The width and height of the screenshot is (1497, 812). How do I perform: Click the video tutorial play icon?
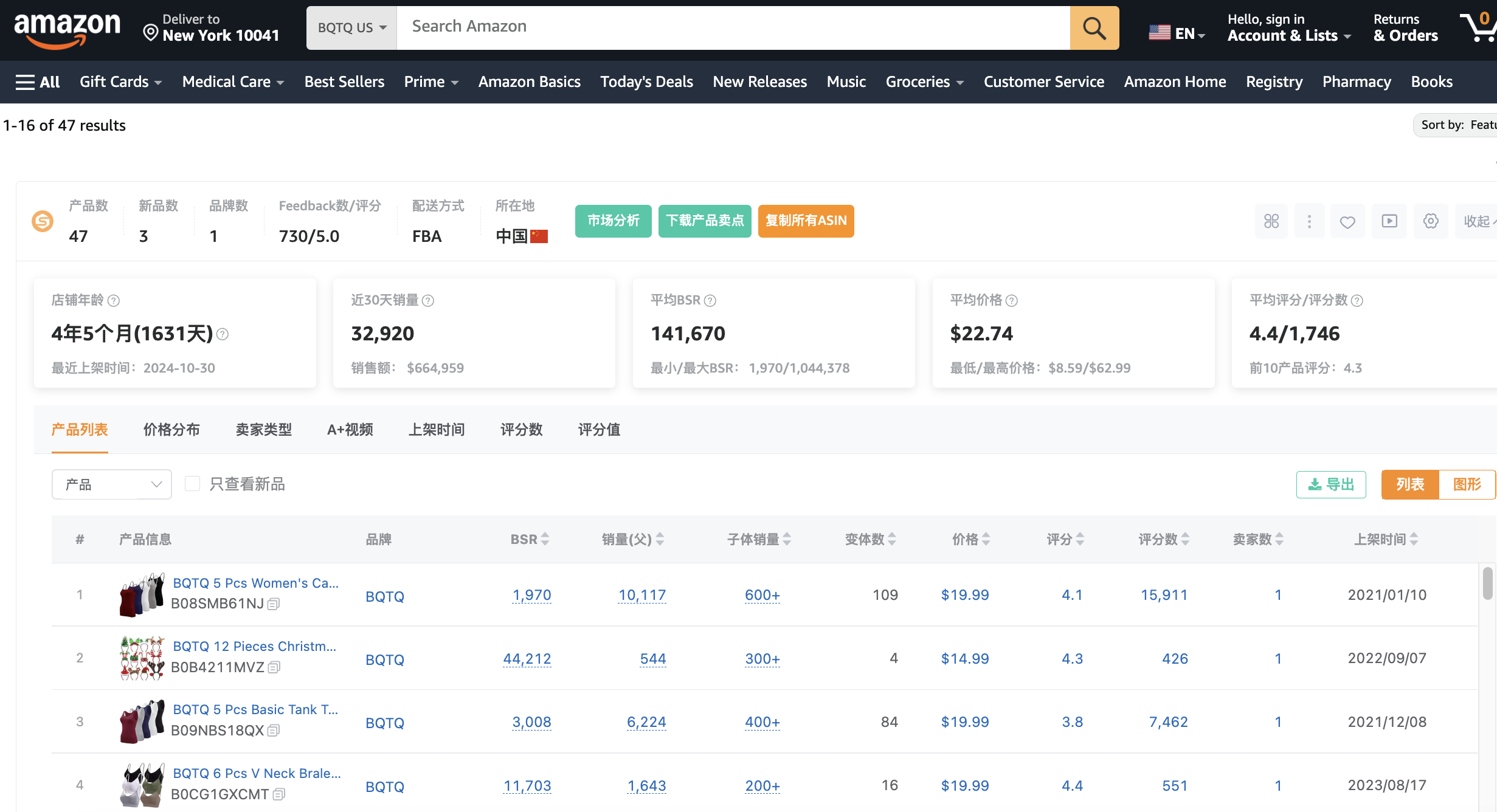1389,221
